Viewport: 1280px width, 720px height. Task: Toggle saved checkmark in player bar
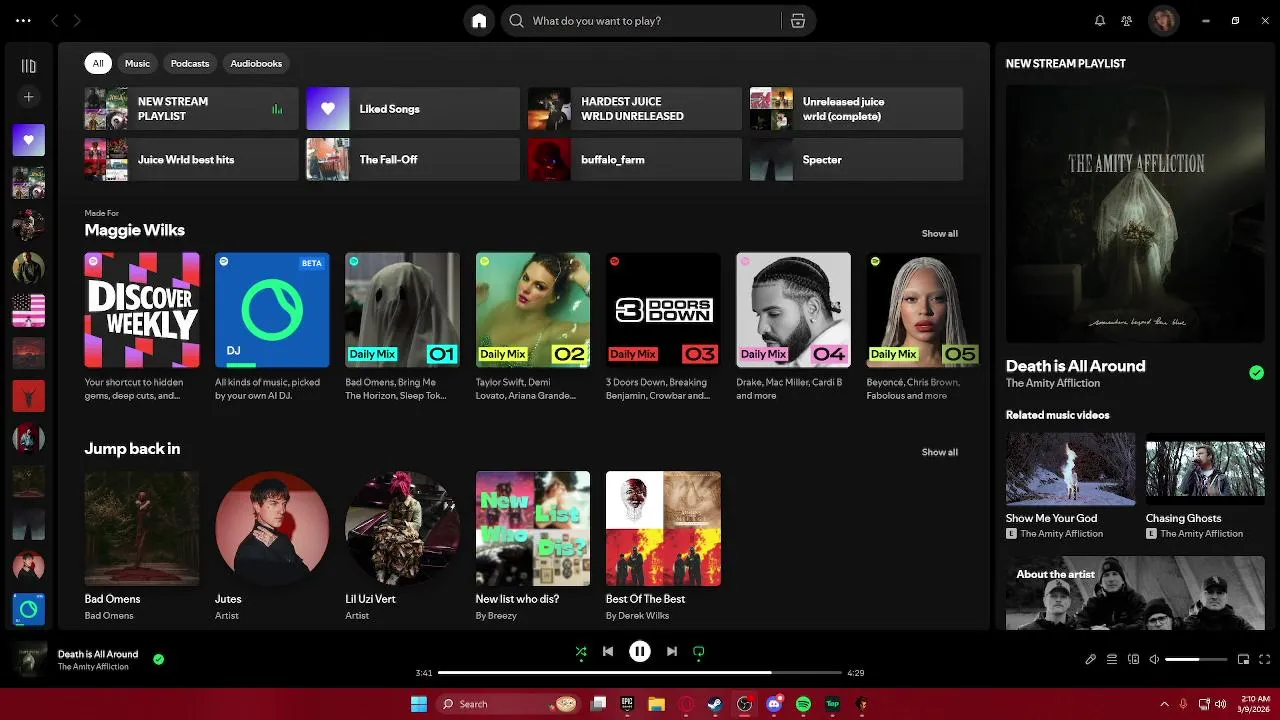click(x=158, y=659)
